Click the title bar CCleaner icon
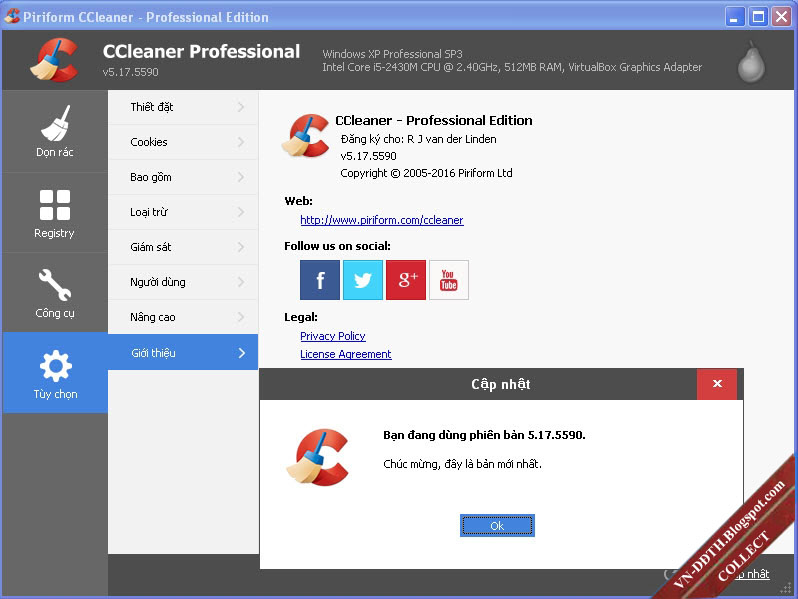Viewport: 798px width, 599px height. tap(12, 16)
